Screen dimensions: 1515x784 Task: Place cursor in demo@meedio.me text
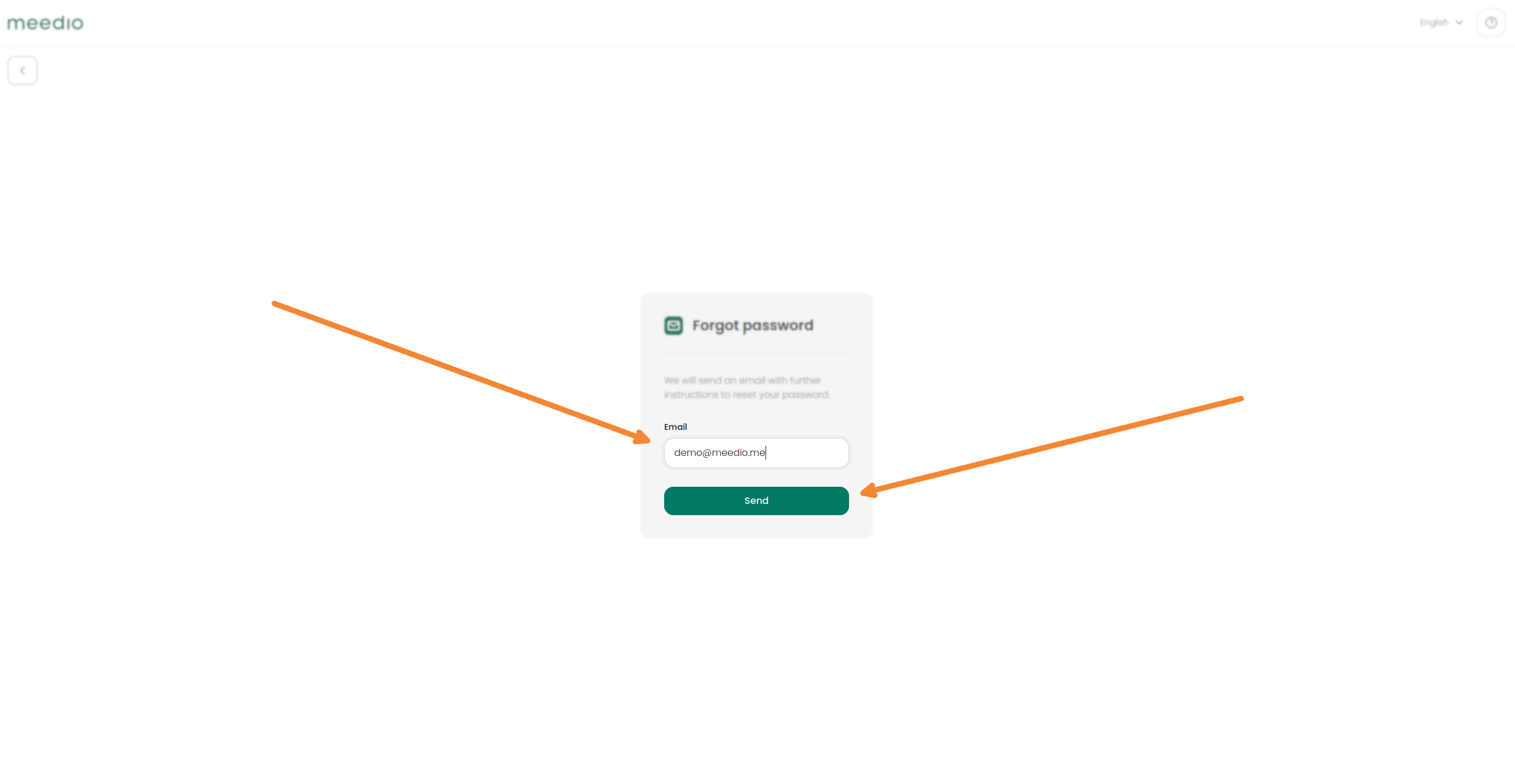coord(720,452)
